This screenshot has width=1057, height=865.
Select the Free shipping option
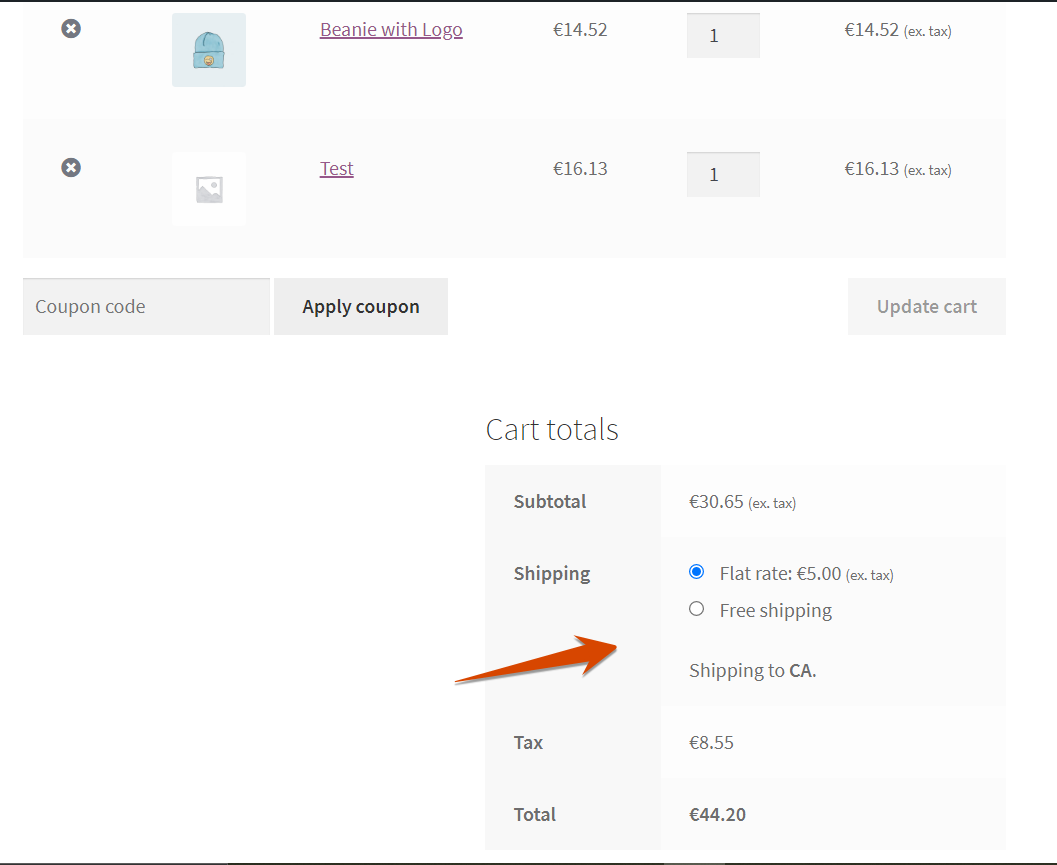pos(696,608)
